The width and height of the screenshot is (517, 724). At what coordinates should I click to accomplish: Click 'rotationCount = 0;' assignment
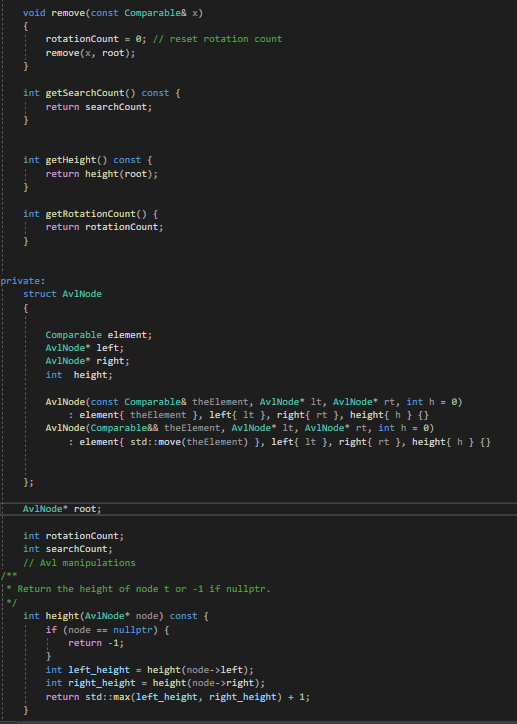pyautogui.click(x=96, y=39)
